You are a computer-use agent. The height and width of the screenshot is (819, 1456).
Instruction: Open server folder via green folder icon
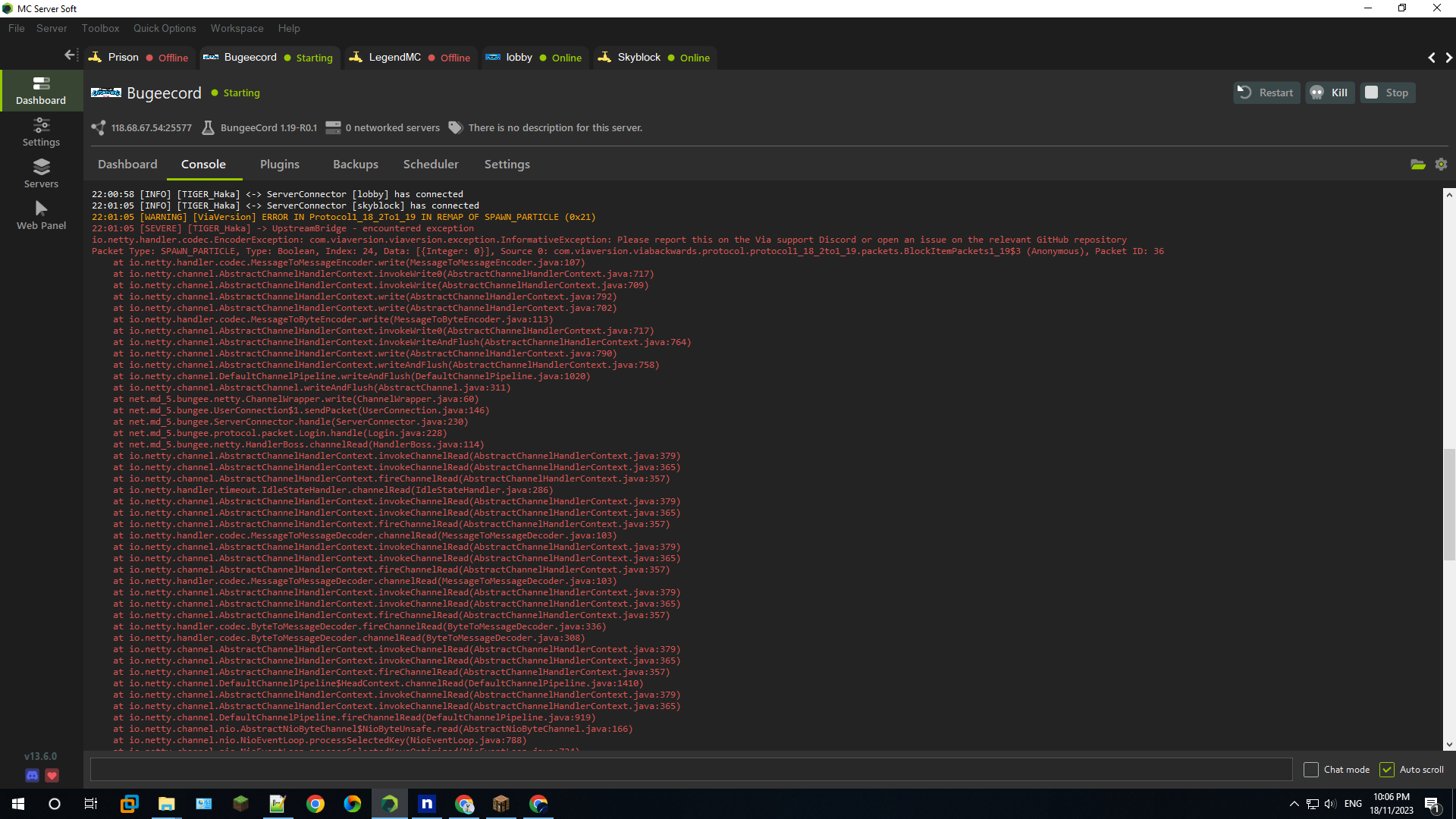tap(1417, 165)
